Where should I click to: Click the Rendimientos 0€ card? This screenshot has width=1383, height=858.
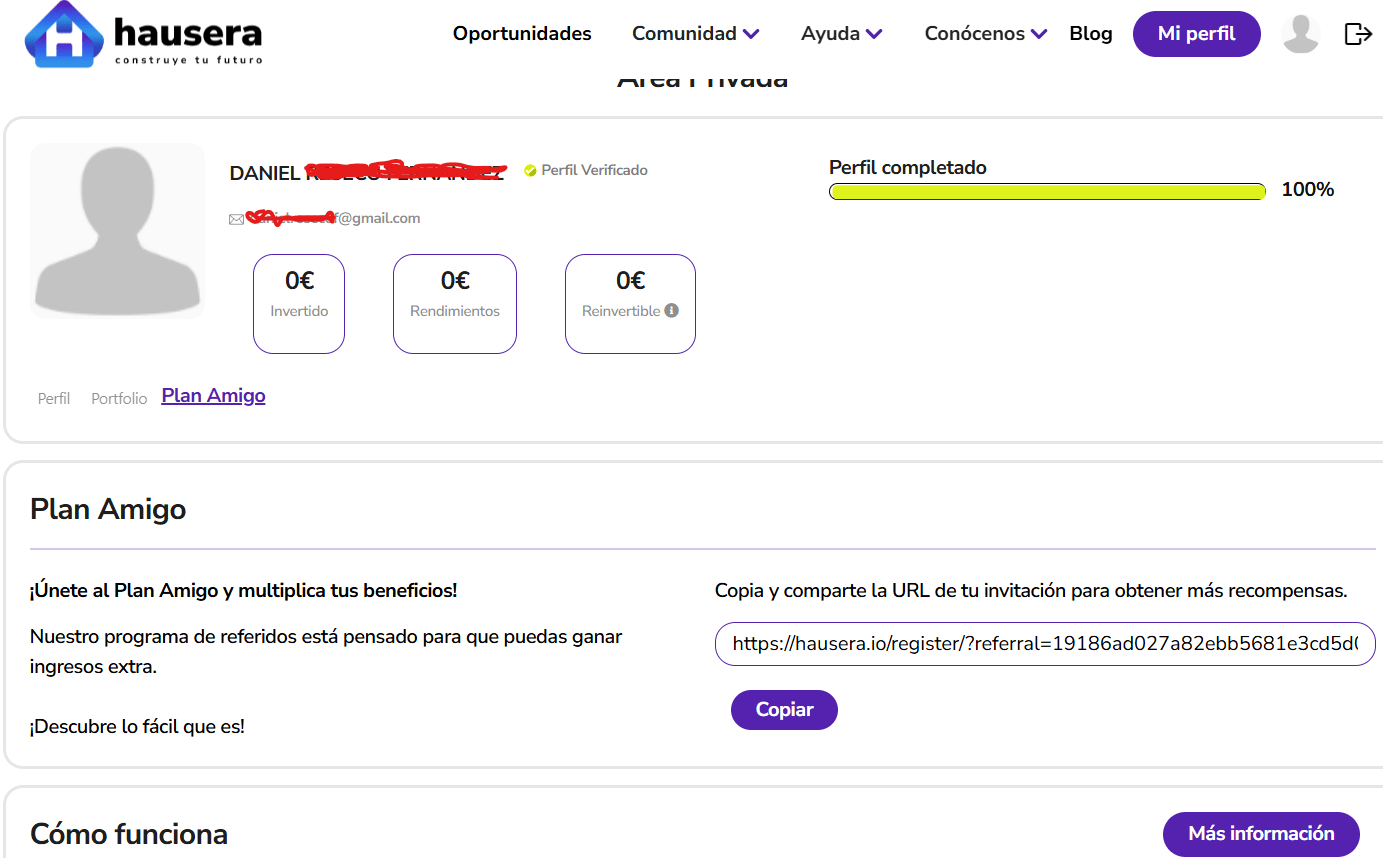click(455, 304)
